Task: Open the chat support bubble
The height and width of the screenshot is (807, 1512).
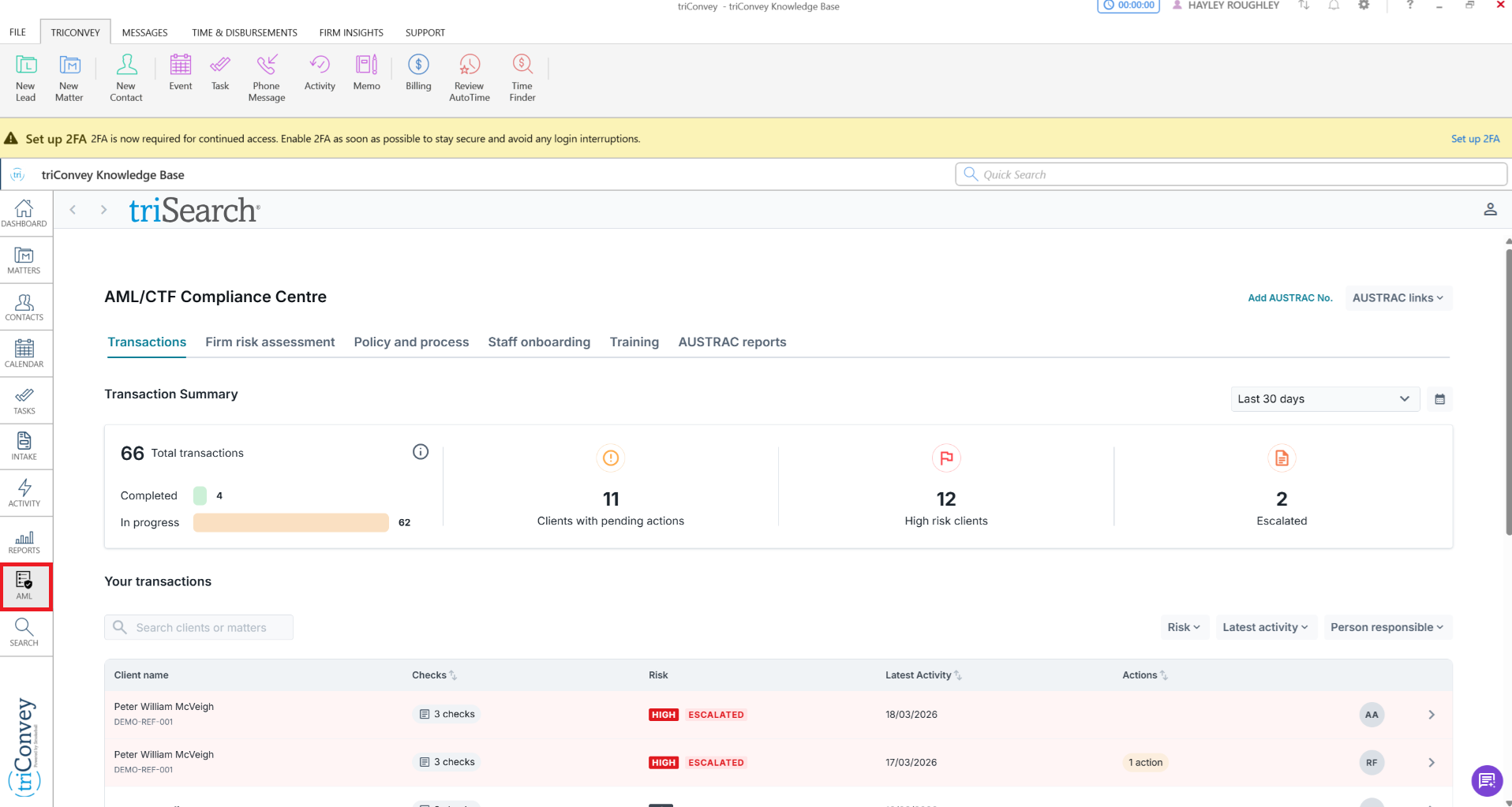Action: tap(1487, 781)
